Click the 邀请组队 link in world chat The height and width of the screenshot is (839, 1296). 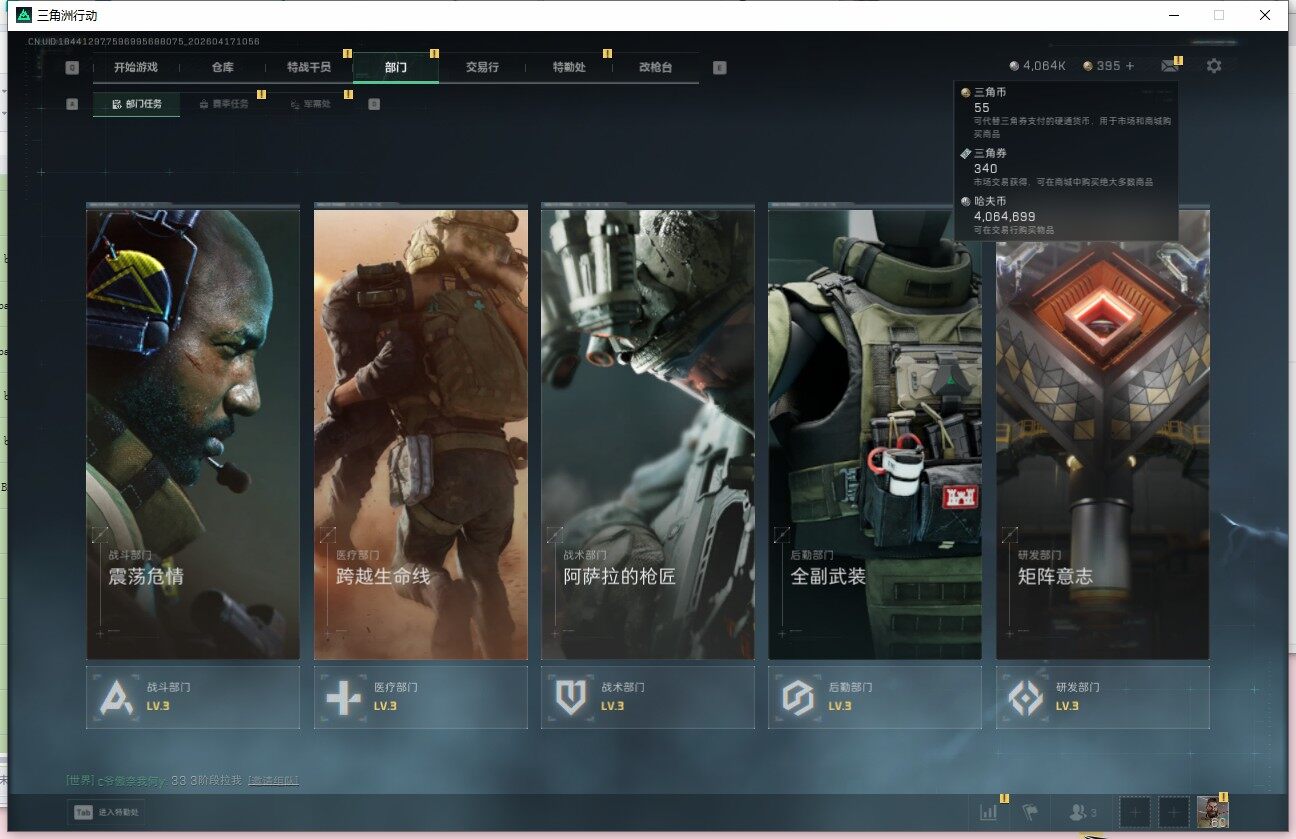pos(273,780)
